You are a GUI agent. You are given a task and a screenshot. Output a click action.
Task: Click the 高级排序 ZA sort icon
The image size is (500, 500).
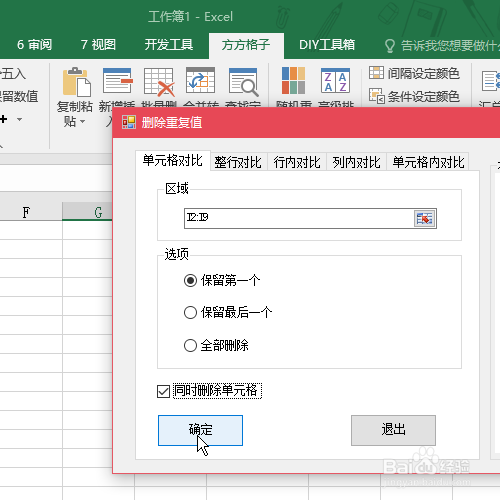click(335, 80)
